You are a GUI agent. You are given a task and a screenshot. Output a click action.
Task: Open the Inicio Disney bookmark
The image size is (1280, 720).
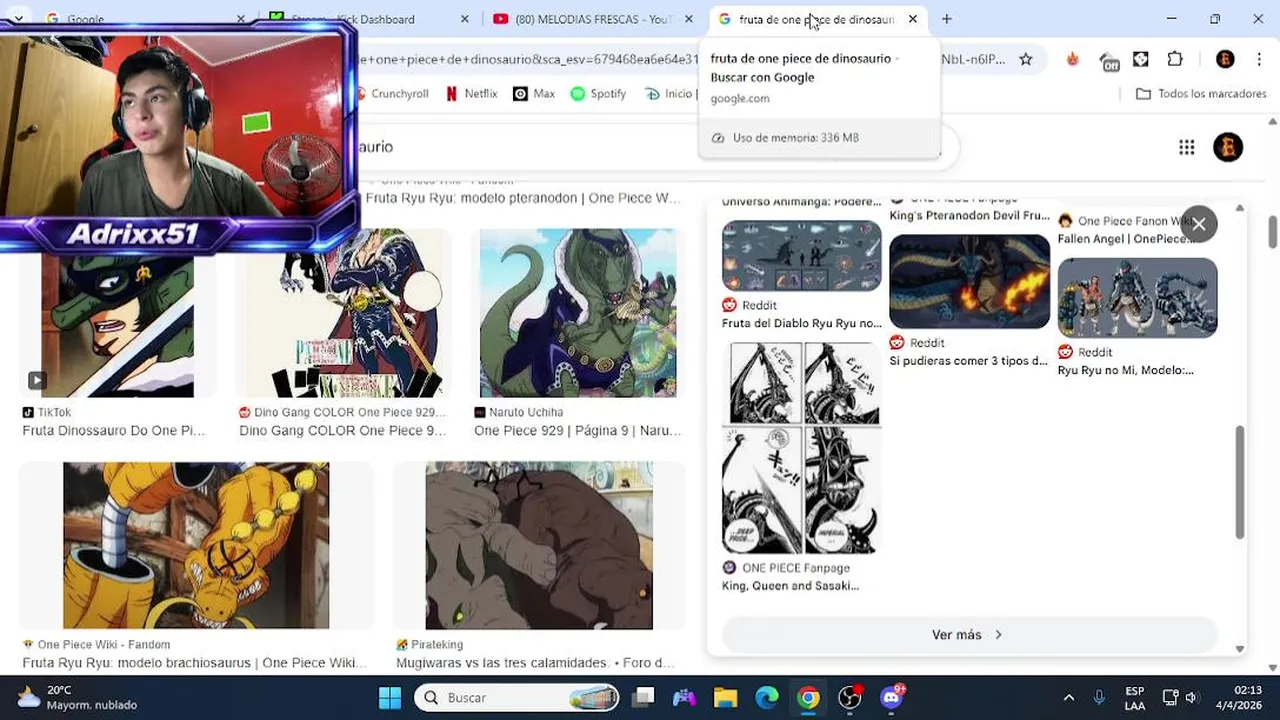670,93
